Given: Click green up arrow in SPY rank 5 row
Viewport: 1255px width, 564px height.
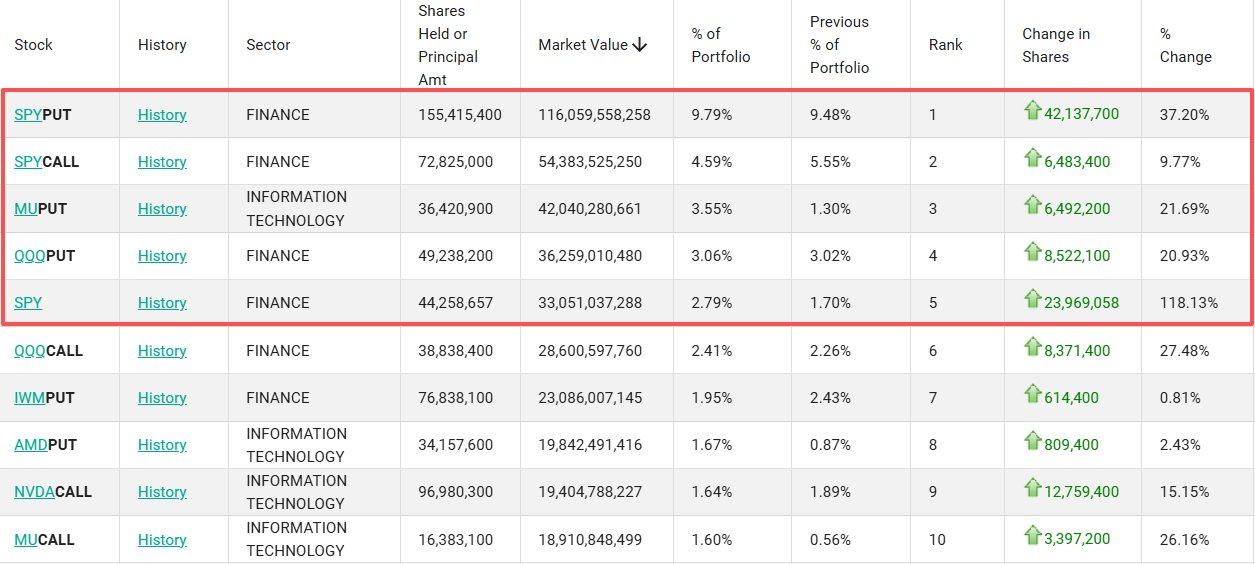Looking at the screenshot, I should point(1032,298).
